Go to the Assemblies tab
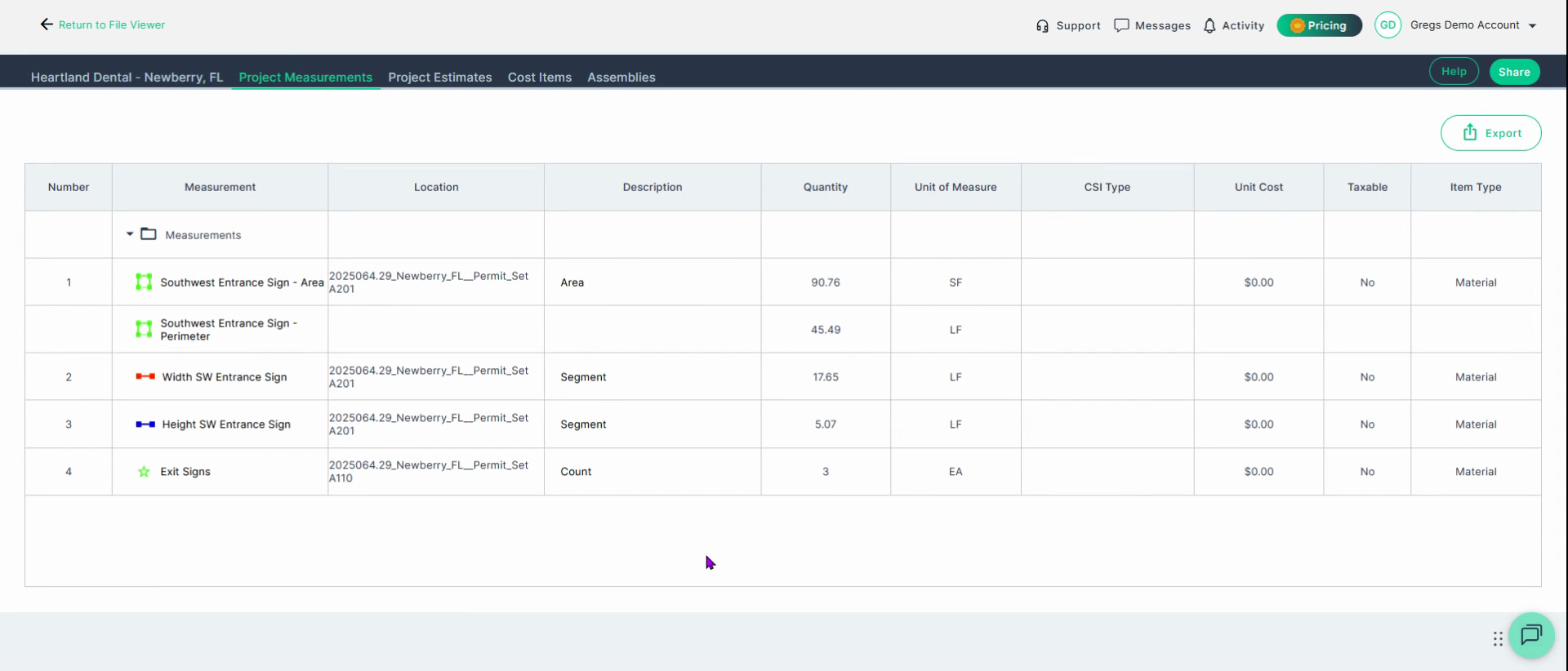This screenshot has width=1568, height=671. 621,77
